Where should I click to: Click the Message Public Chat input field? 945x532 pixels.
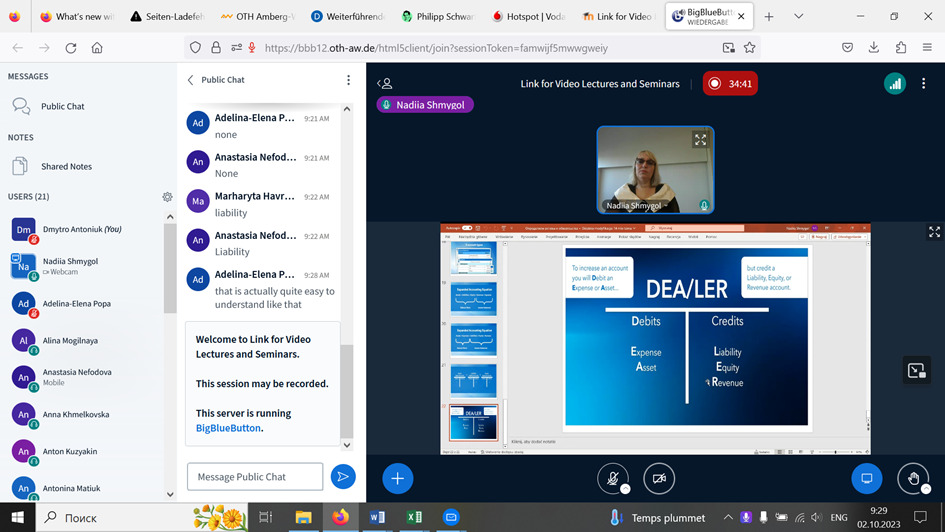[255, 477]
